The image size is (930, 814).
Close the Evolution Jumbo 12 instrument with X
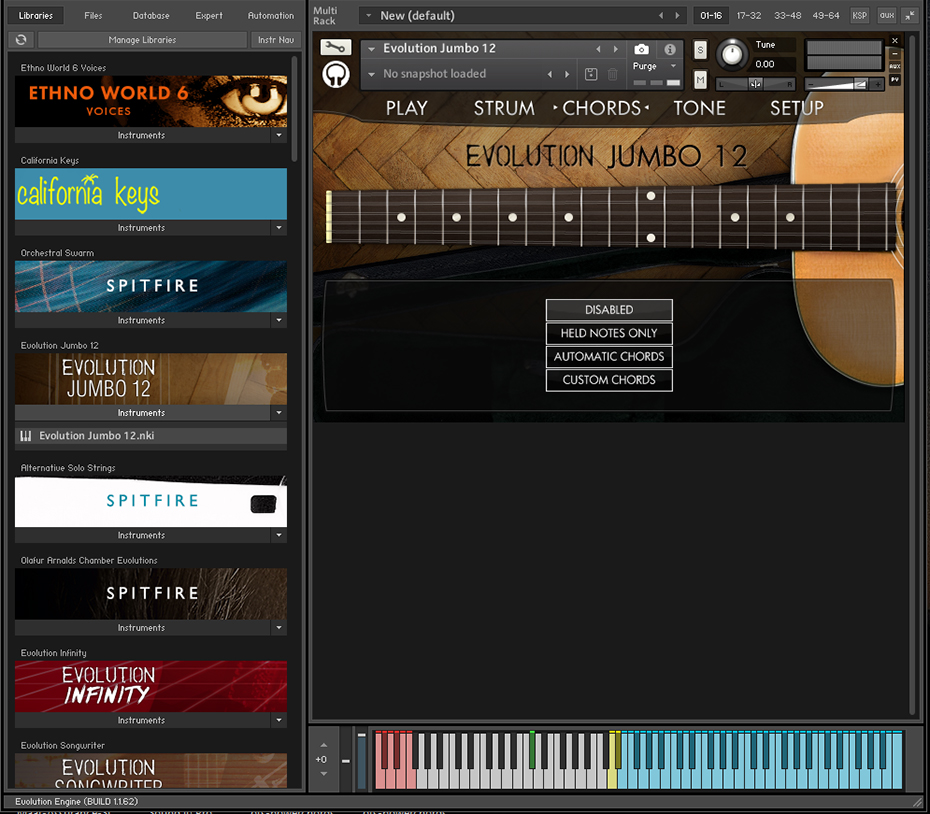tap(895, 41)
